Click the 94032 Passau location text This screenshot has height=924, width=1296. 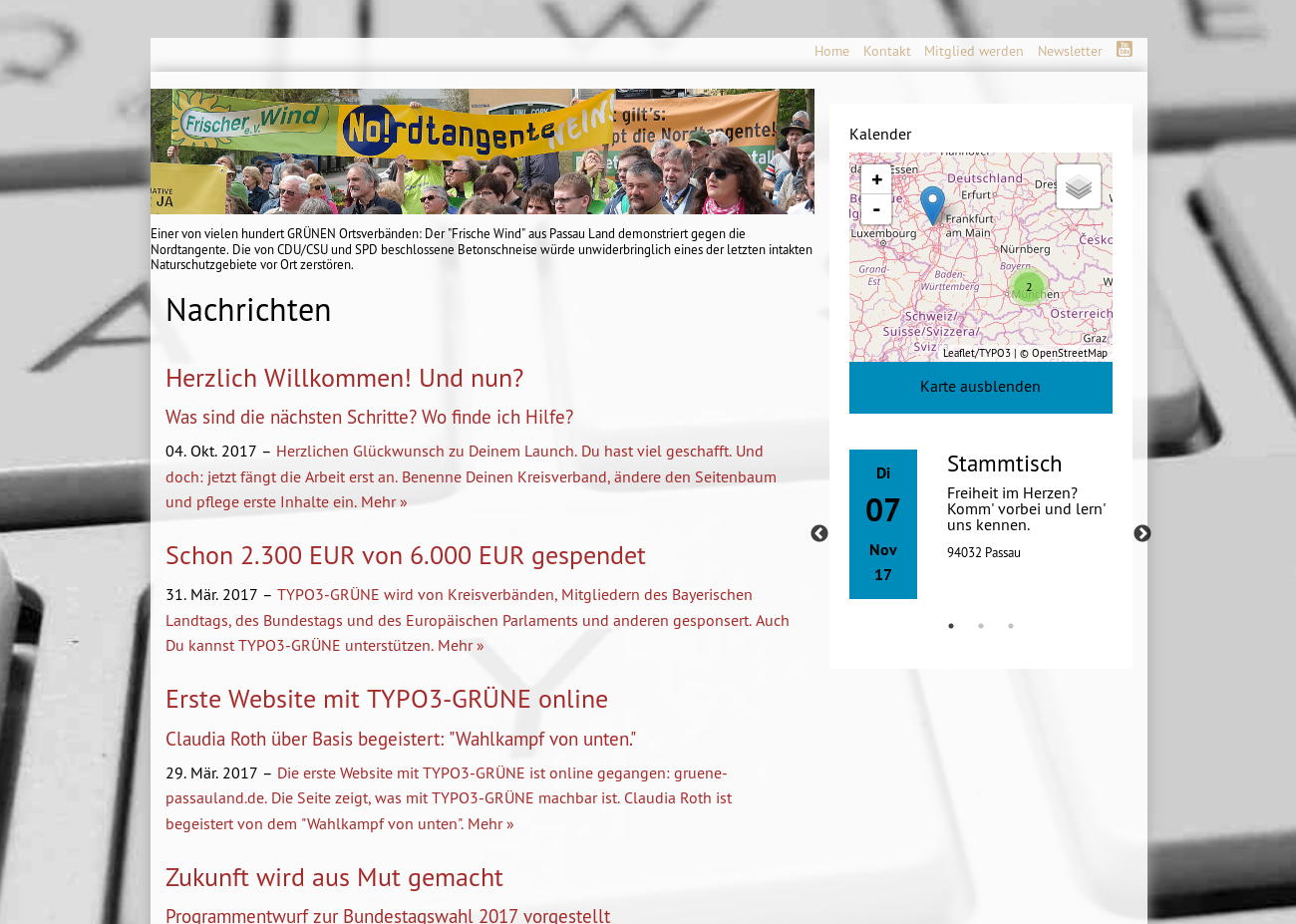tap(983, 552)
